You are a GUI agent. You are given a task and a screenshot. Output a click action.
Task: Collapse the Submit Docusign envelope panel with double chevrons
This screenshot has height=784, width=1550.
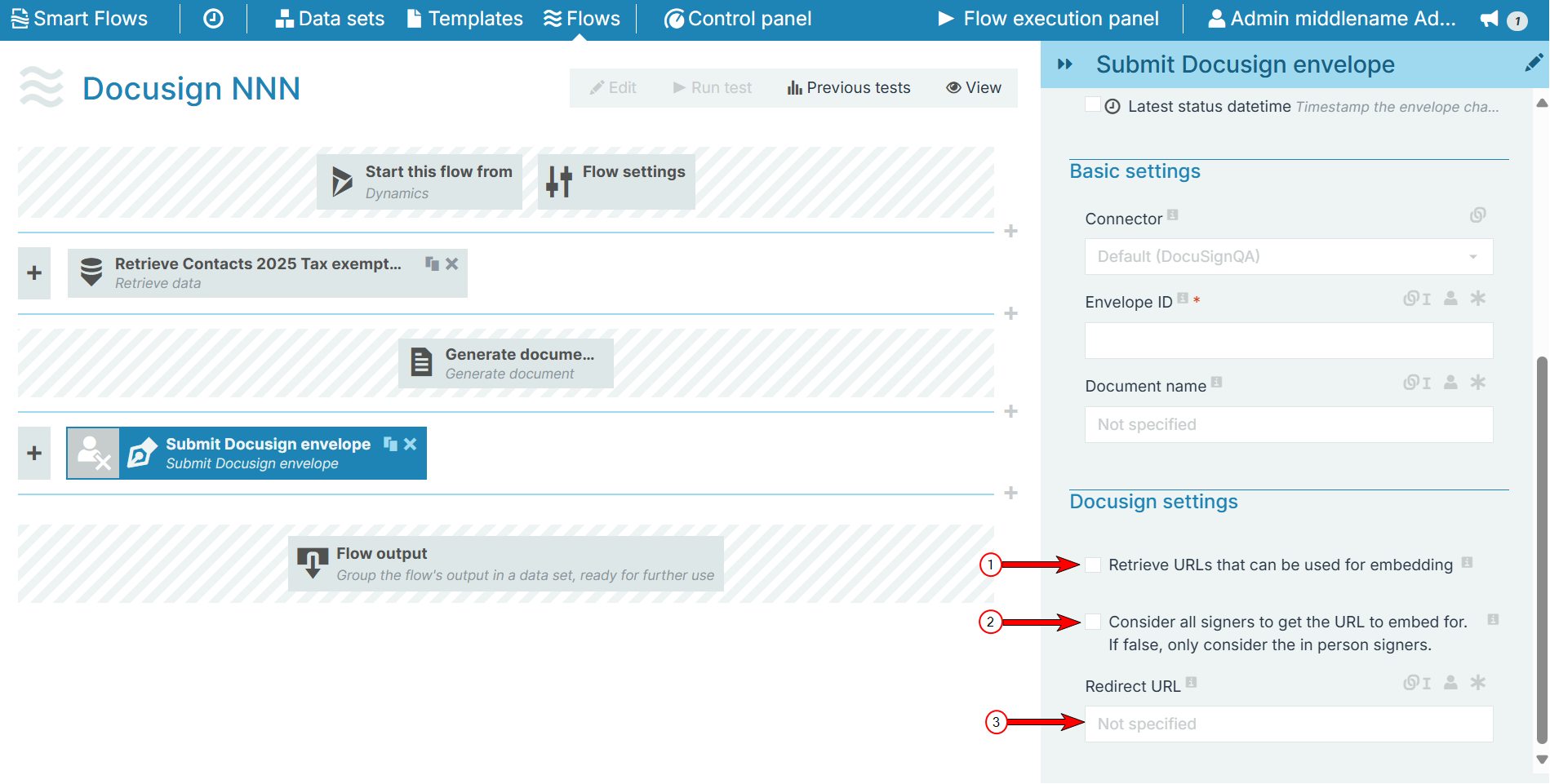pyautogui.click(x=1065, y=63)
